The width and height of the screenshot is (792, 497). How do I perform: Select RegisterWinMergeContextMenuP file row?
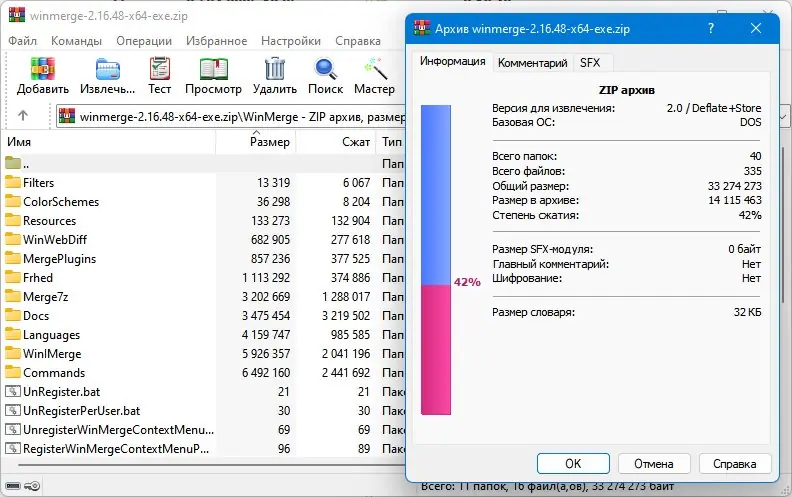(x=204, y=449)
